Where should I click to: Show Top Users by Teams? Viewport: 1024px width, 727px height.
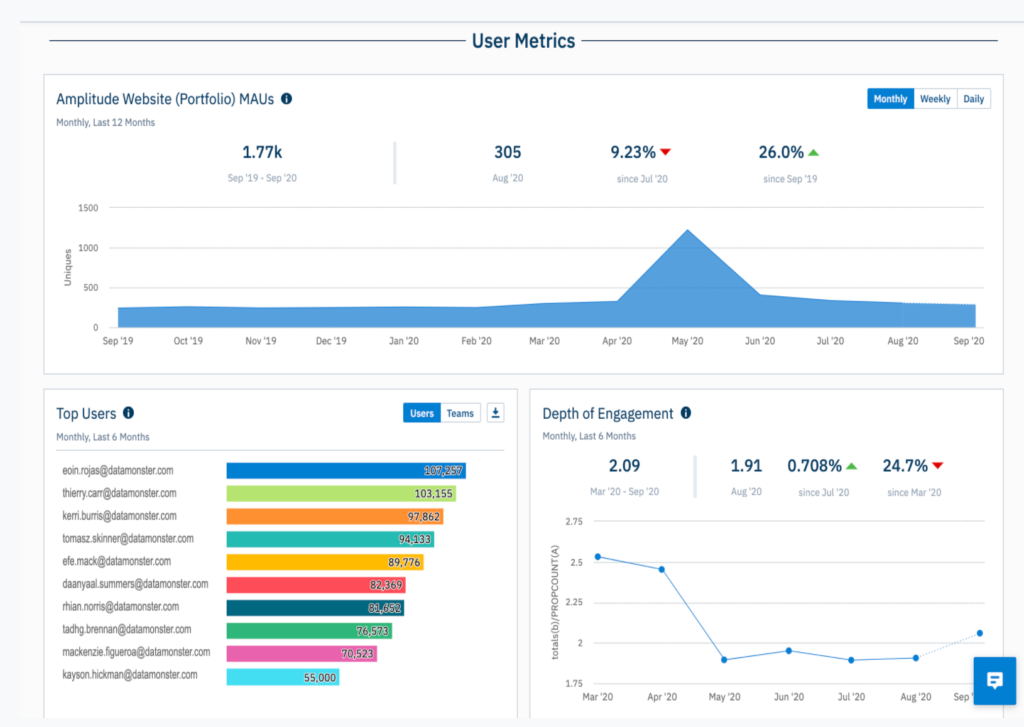(460, 413)
